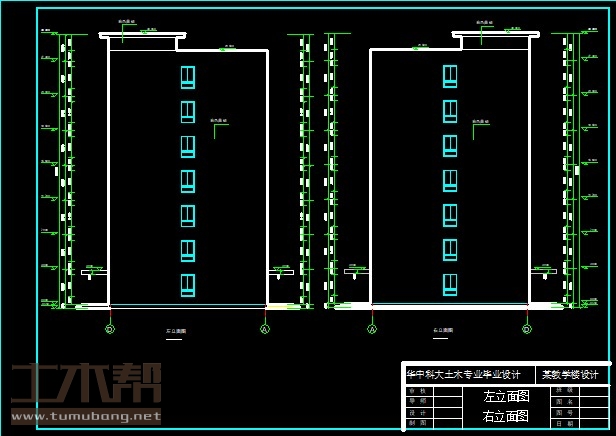Click 右立面图 text in the title block

pyautogui.click(x=506, y=416)
